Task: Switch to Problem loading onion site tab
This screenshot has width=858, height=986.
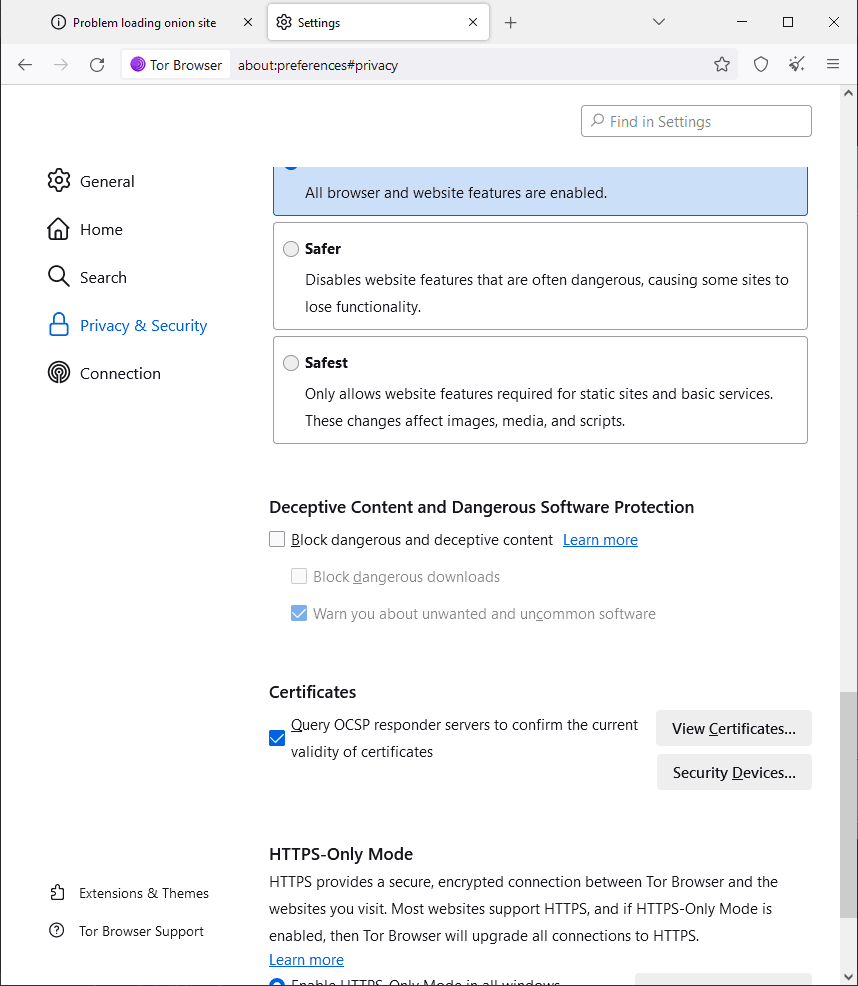Action: coord(144,23)
